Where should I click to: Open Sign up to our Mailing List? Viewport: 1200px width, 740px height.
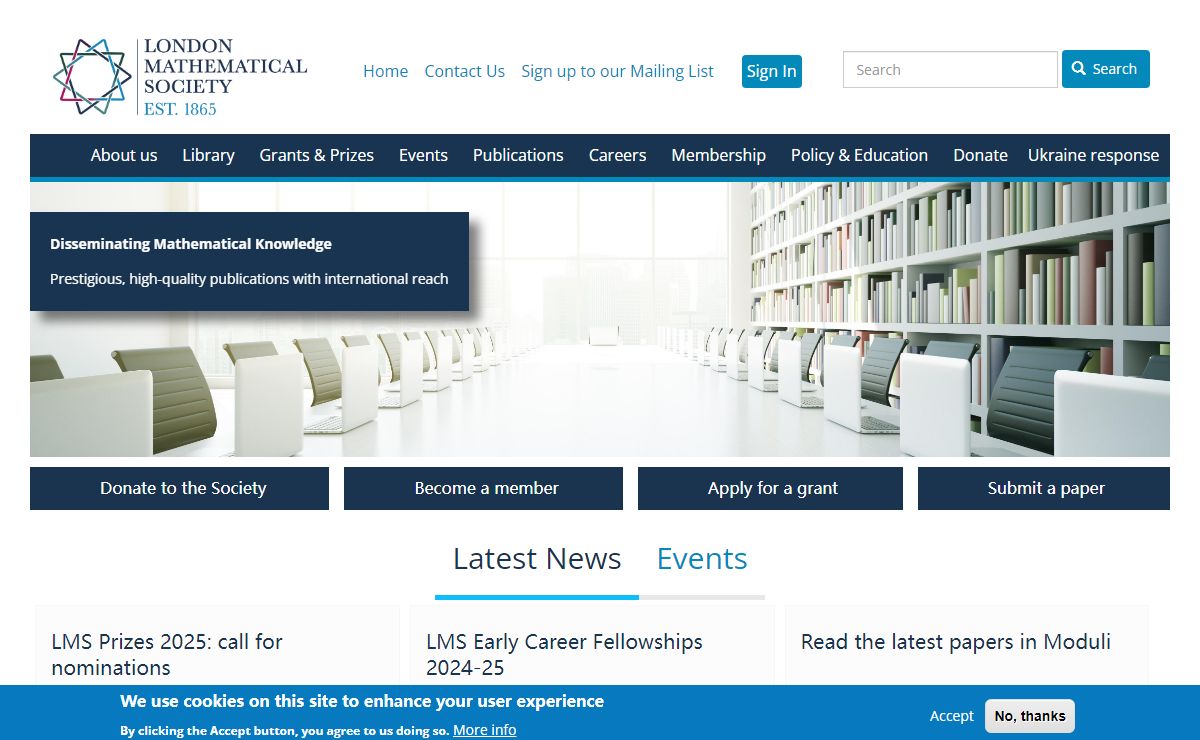[x=617, y=71]
